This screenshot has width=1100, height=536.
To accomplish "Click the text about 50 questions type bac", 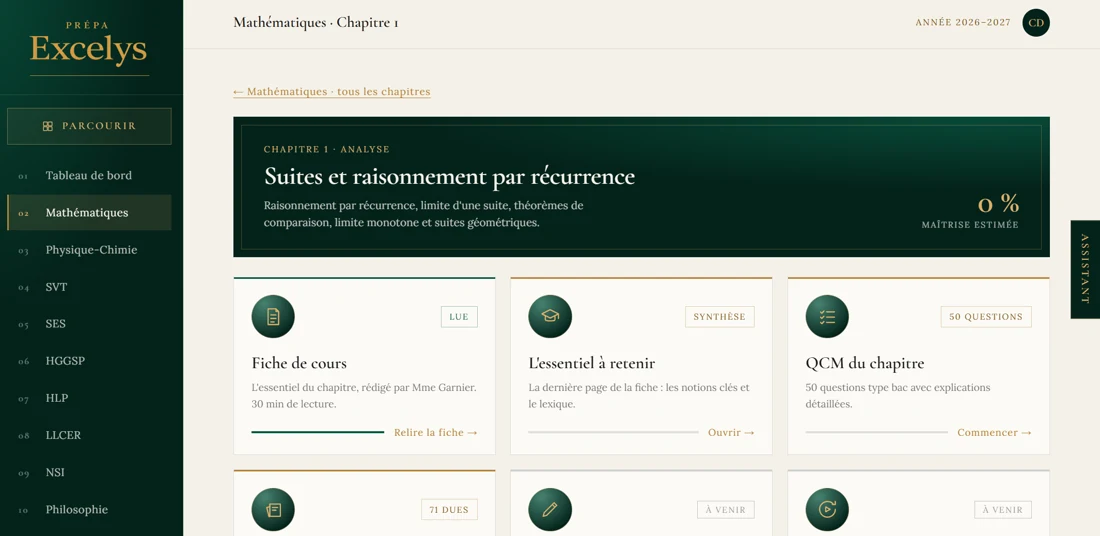I will 898,396.
